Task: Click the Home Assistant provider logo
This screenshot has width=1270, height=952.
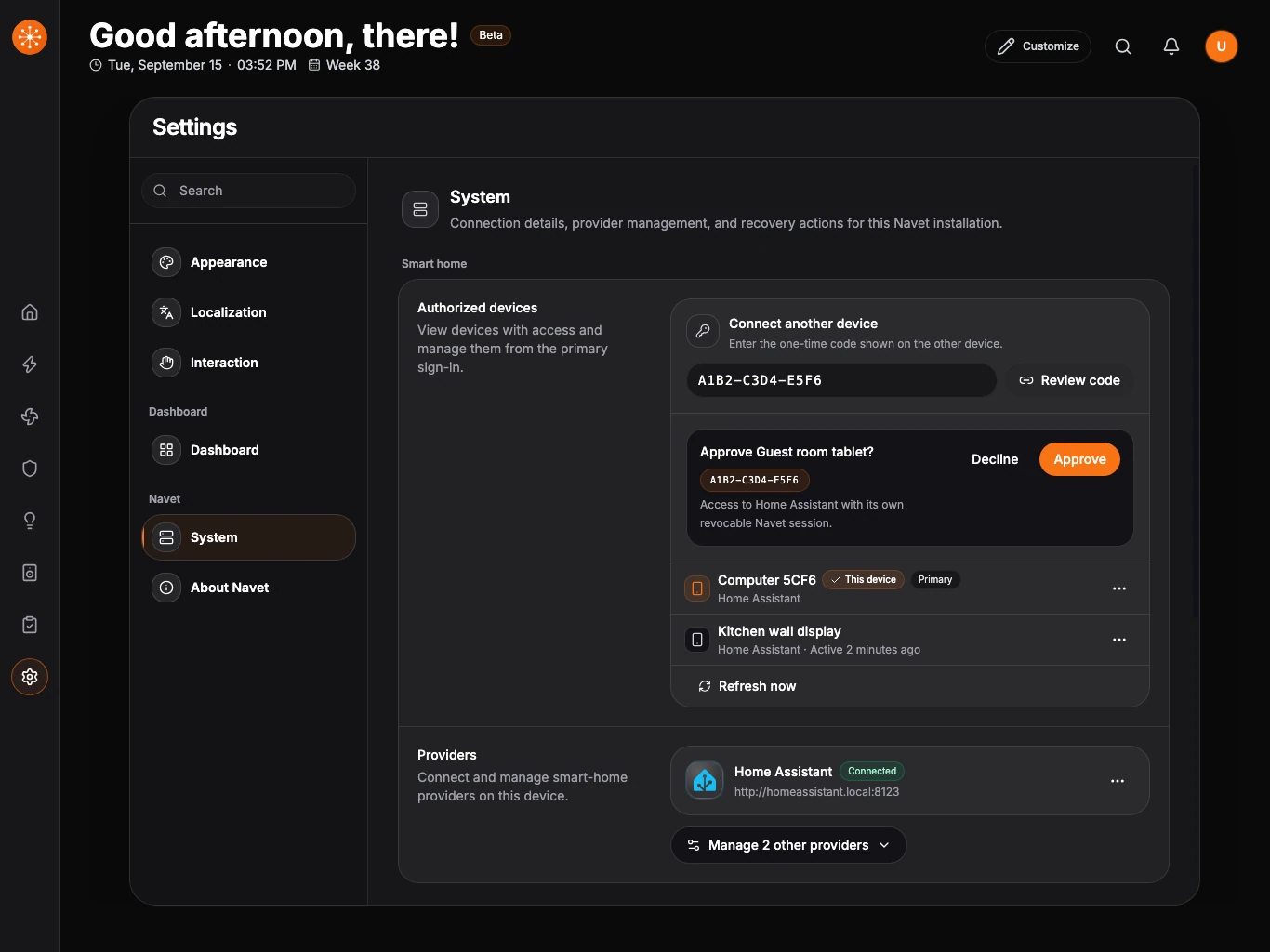Action: pos(705,781)
